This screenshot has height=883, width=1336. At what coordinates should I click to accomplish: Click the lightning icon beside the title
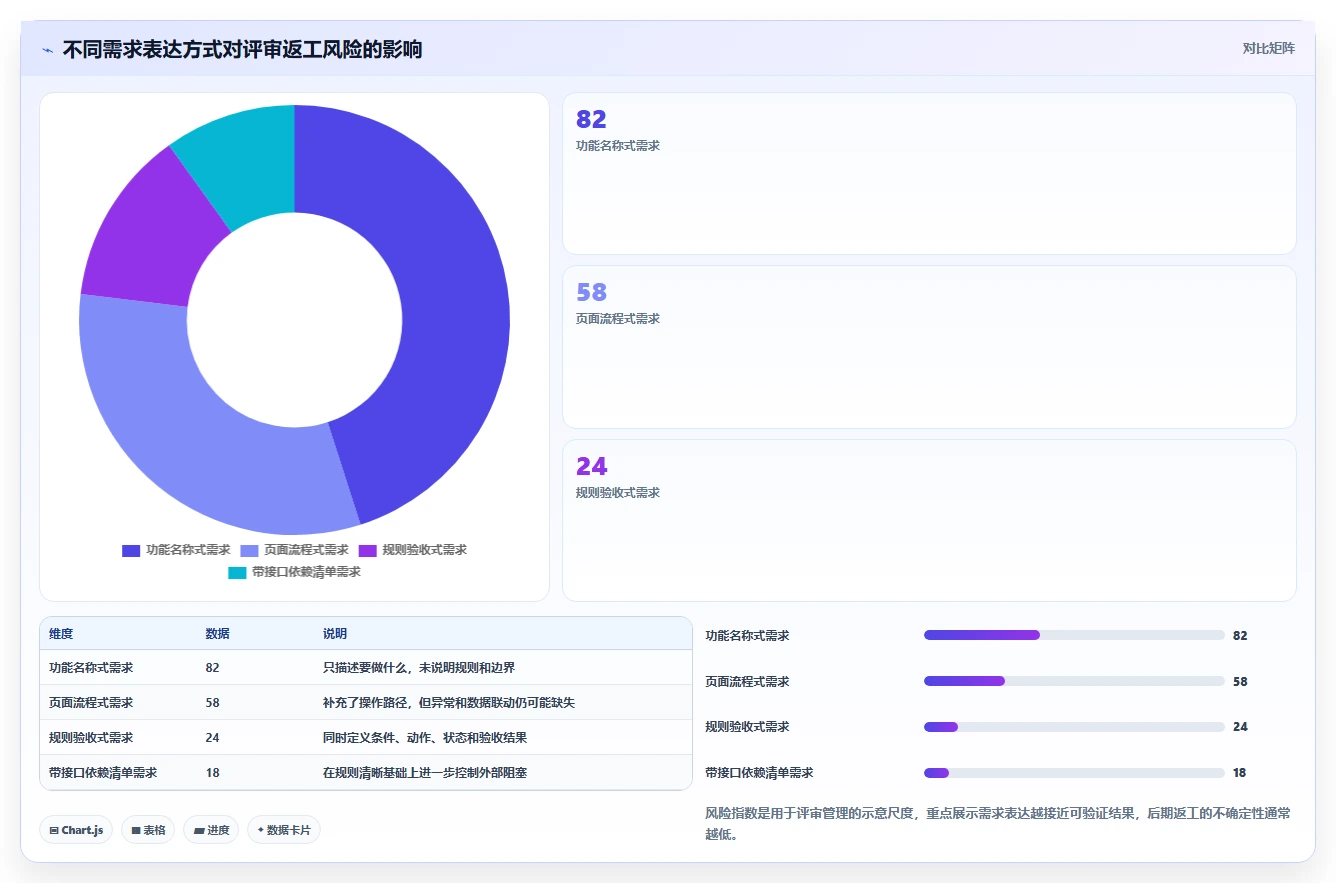coord(47,49)
